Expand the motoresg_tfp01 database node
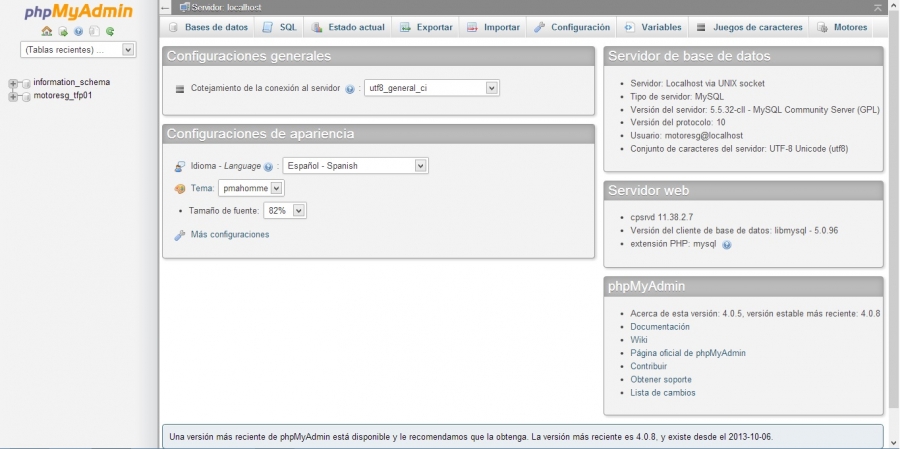Image resolution: width=900 pixels, height=449 pixels. [13, 96]
